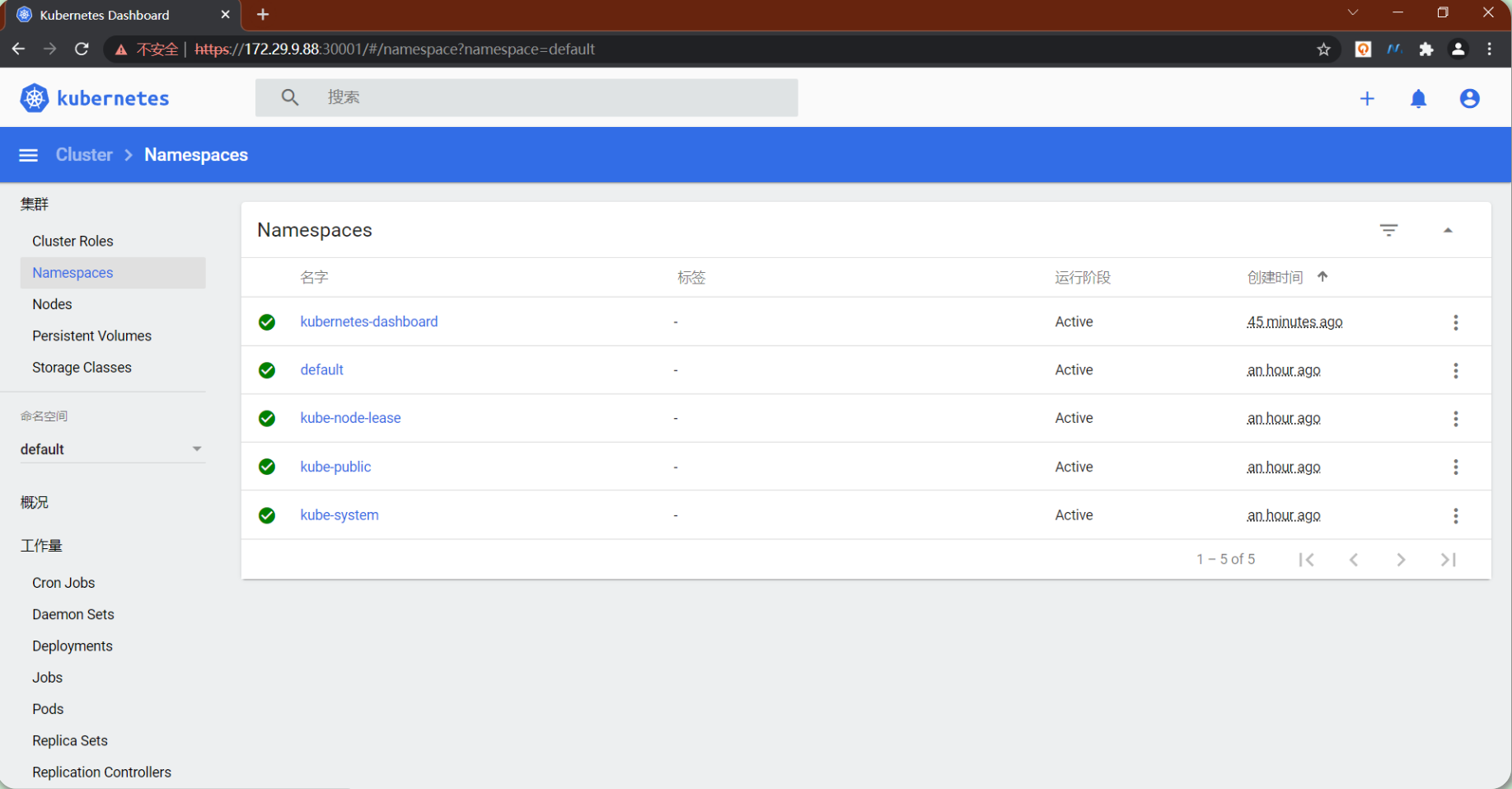Open the default namespace link

coord(321,370)
